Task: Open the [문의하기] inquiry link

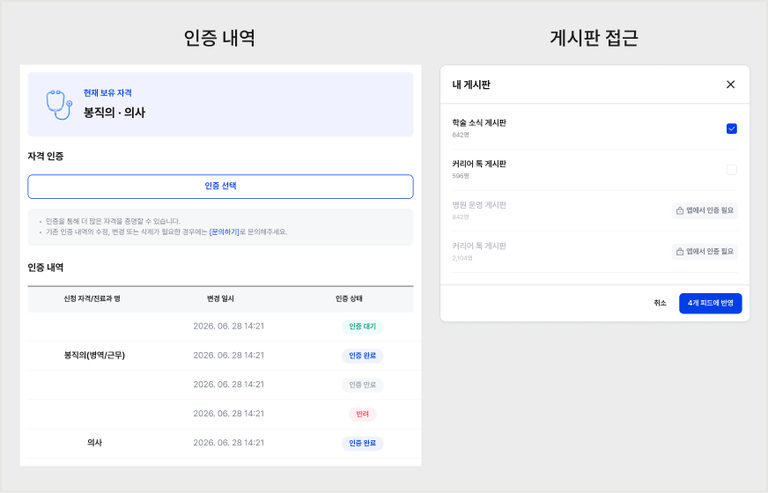Action: (224, 232)
